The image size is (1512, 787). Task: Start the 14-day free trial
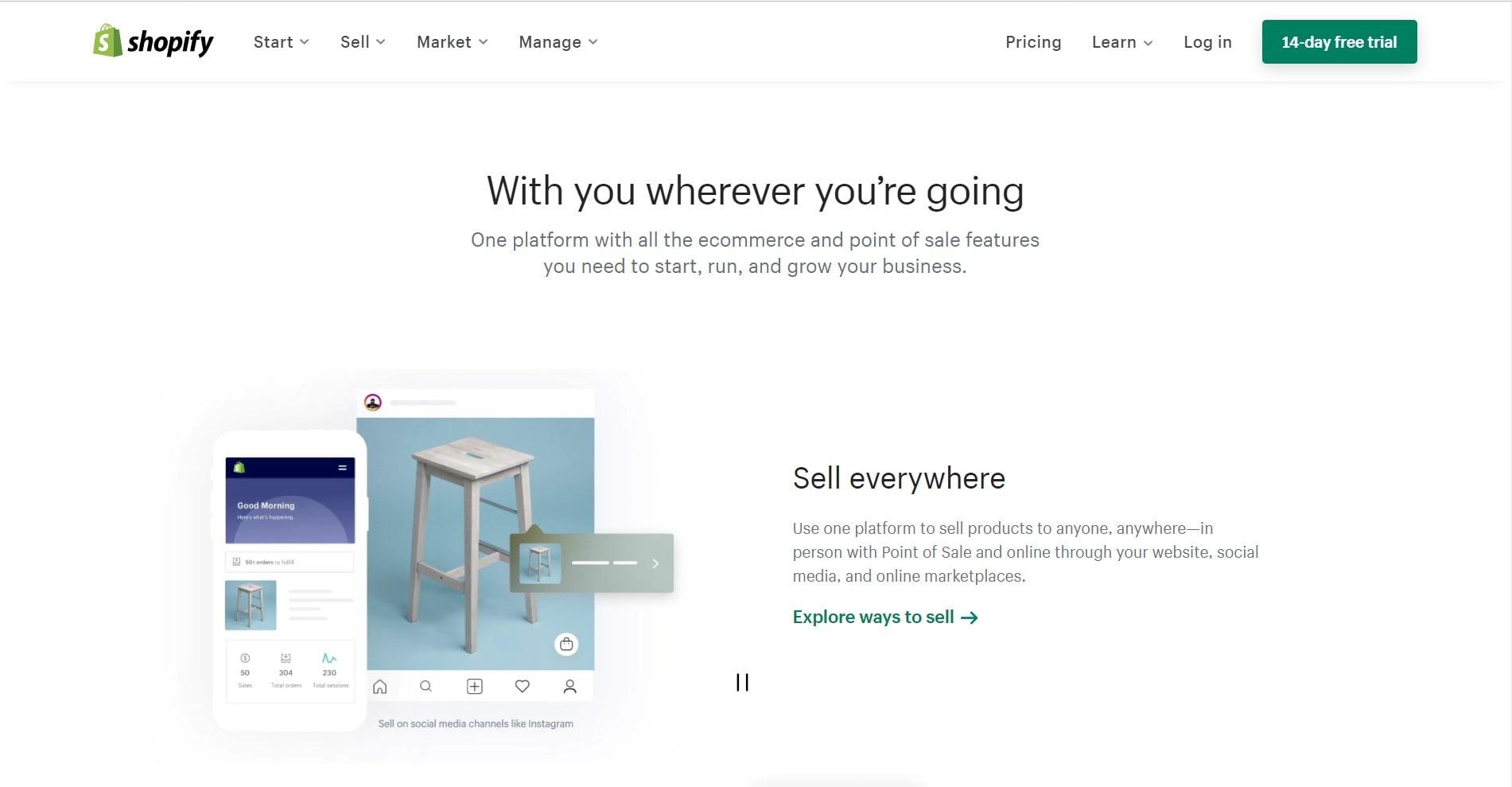1339,42
